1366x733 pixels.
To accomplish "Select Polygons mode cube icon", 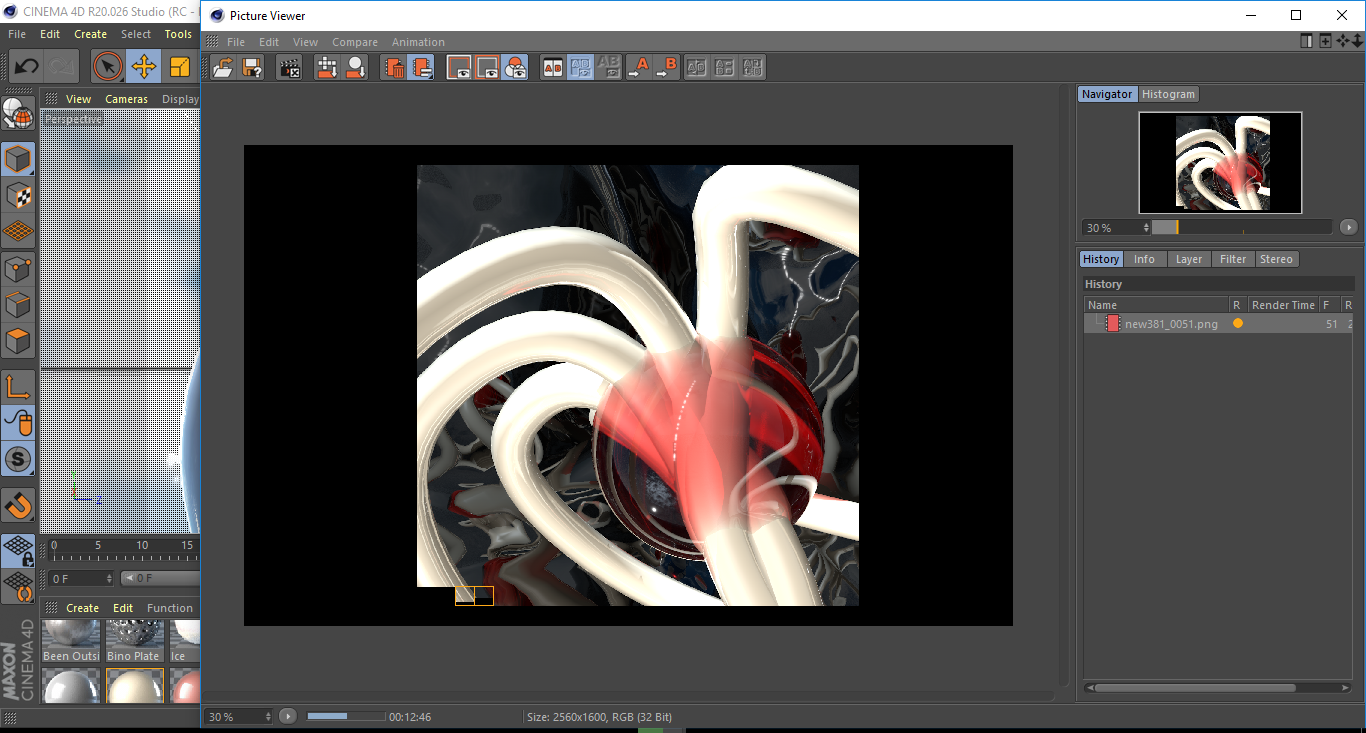I will (18, 341).
